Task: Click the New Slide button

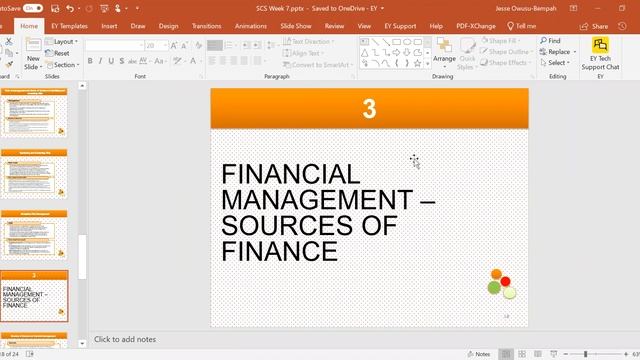Action: pyautogui.click(x=33, y=53)
